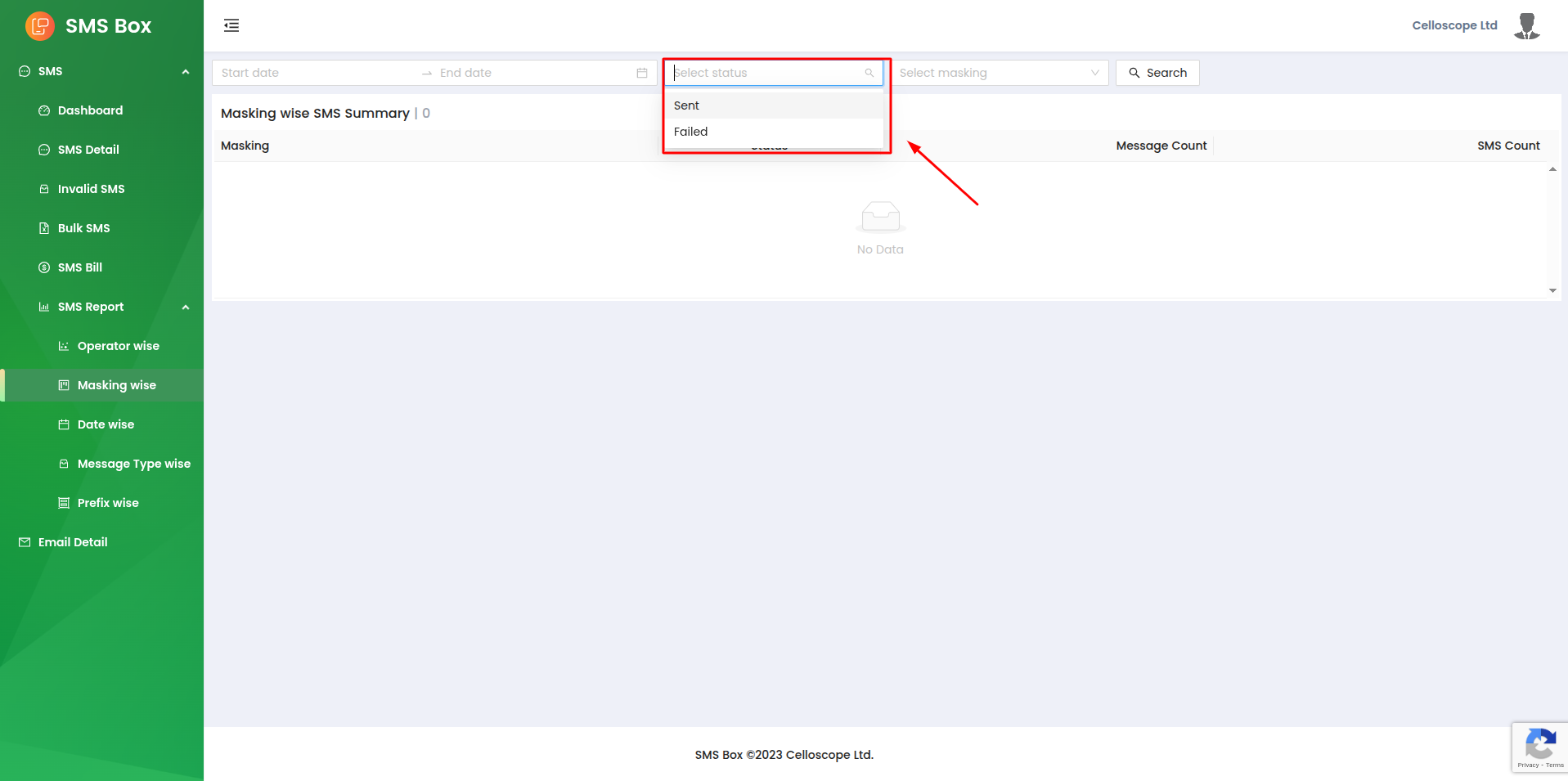Viewport: 1568px width, 781px height.
Task: Click the reCAPTCHA badge icon
Action: tap(1540, 746)
